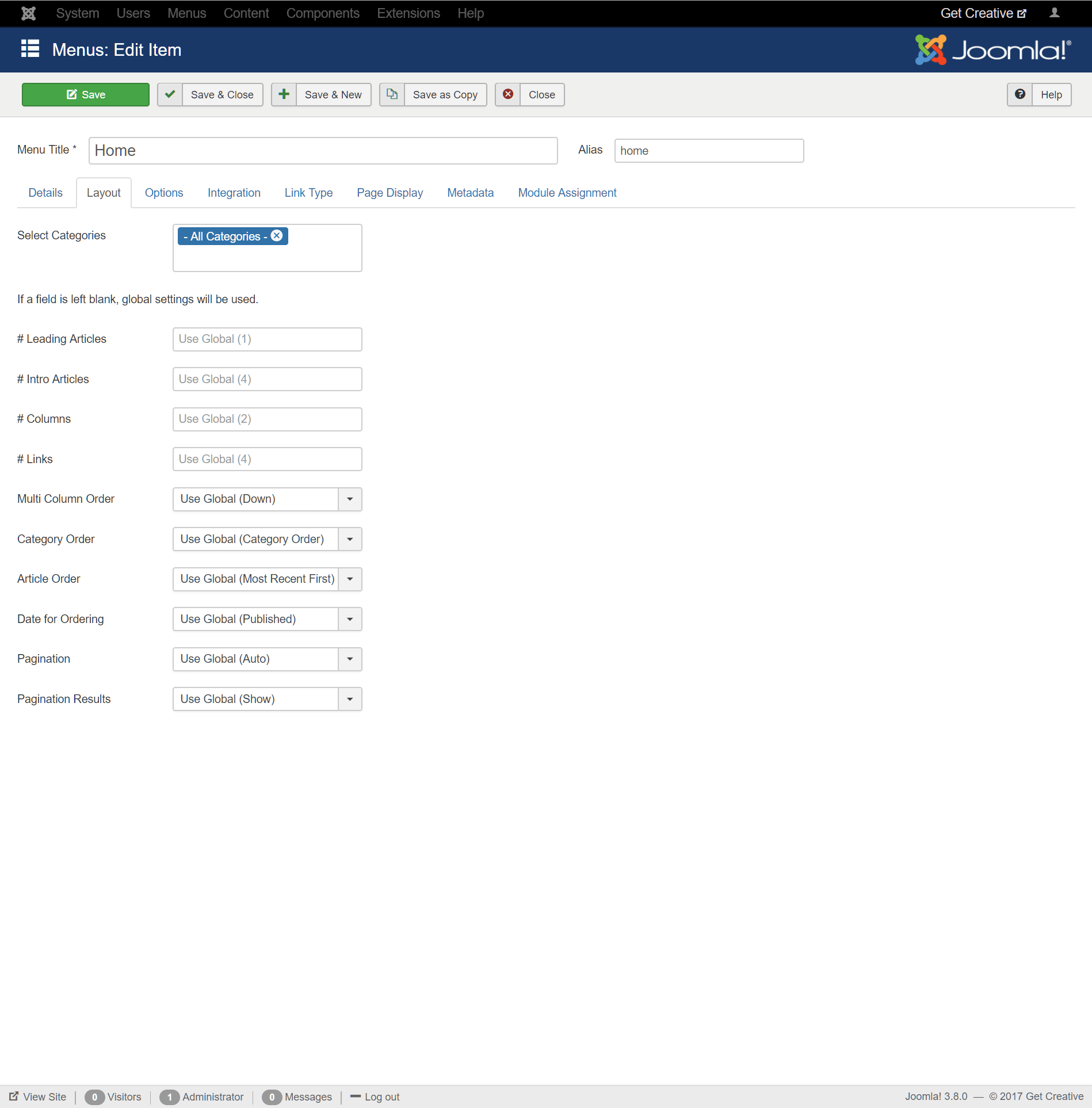Click the Help toolbar button label

[x=1051, y=94]
